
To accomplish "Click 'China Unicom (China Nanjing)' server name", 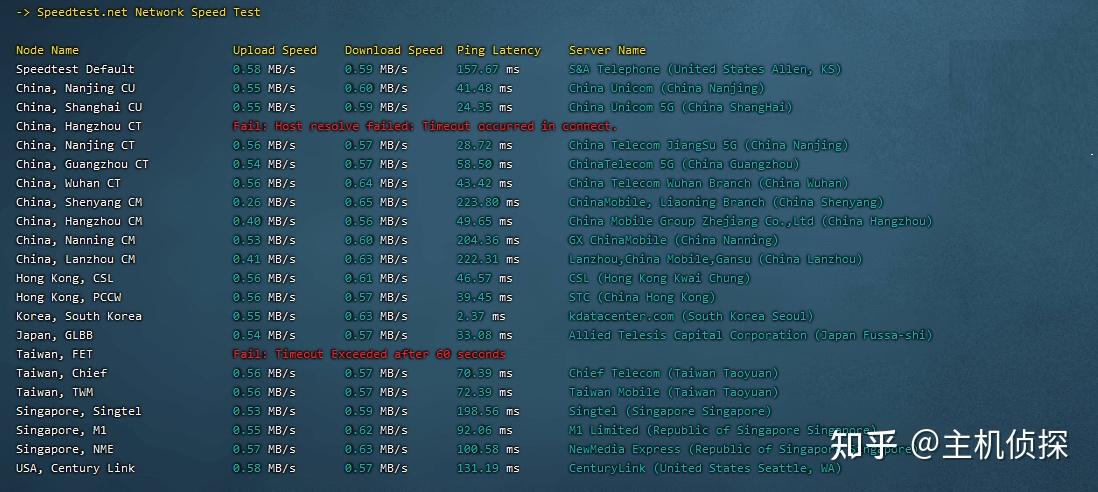I will (x=667, y=88).
